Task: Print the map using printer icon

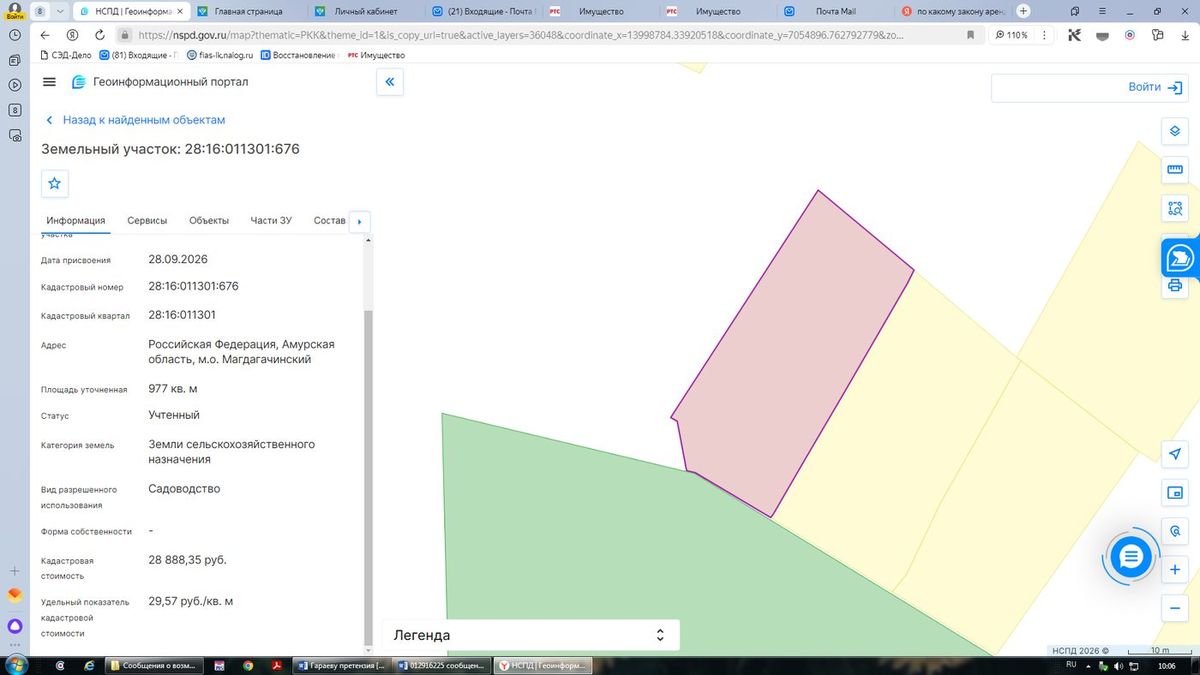Action: [x=1175, y=286]
